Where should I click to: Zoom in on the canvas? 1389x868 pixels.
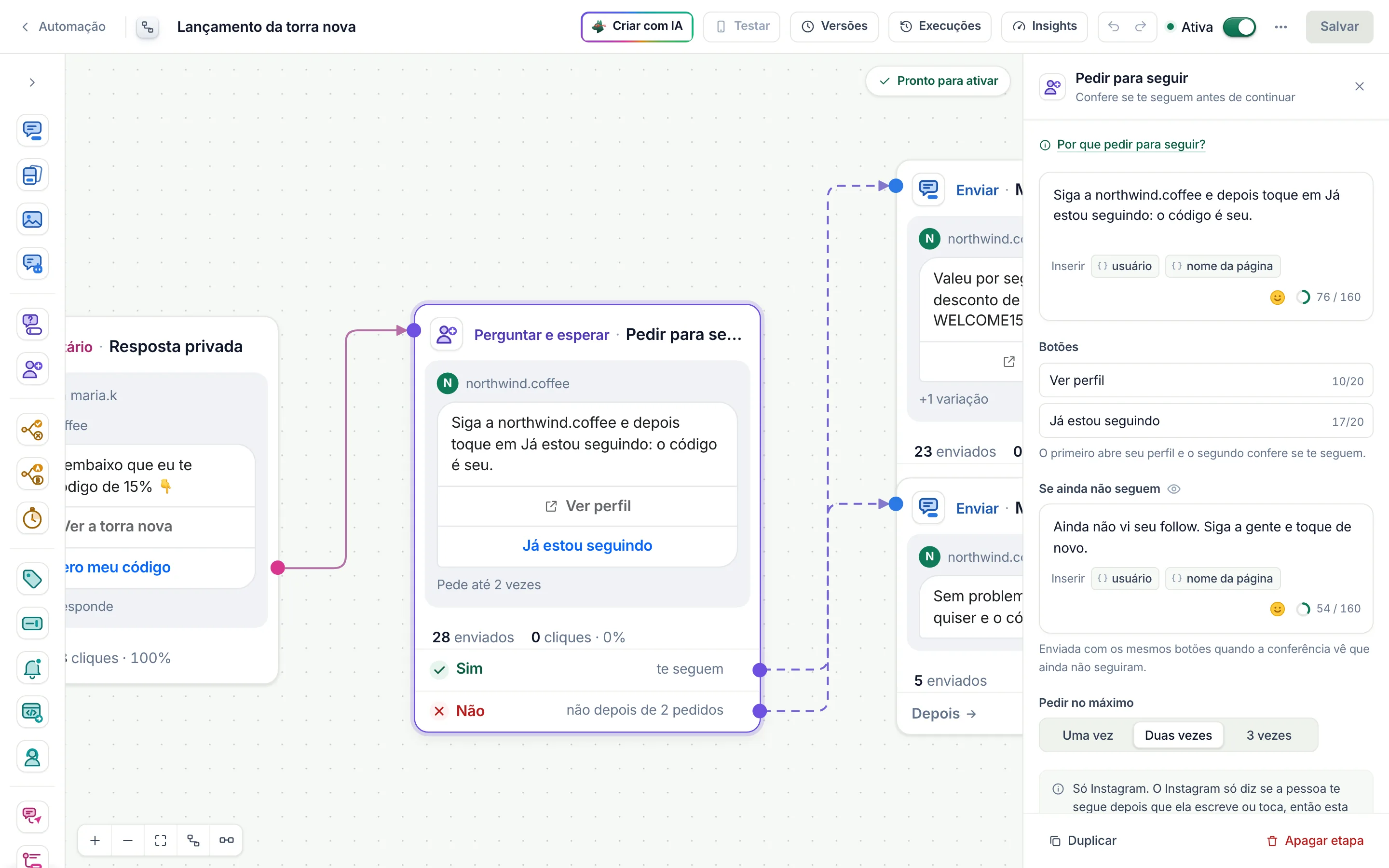click(95, 841)
